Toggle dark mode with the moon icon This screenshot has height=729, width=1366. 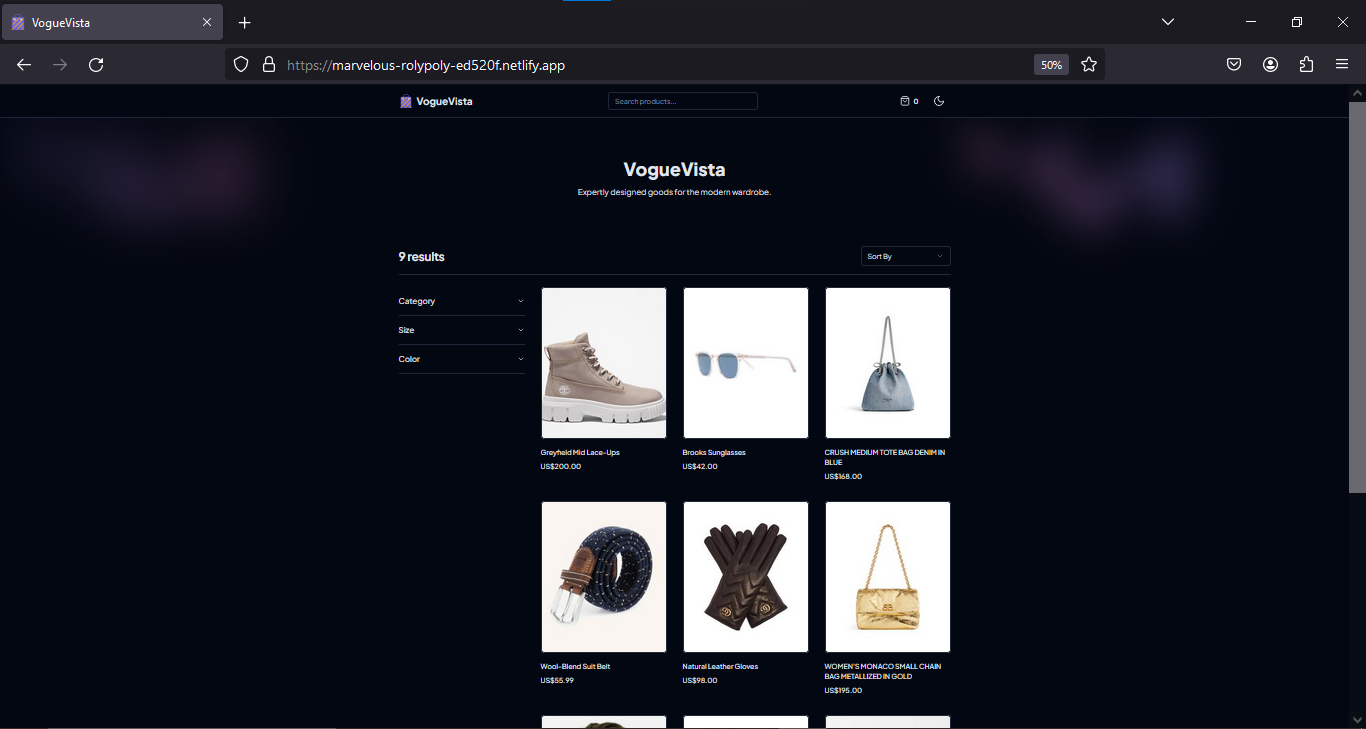tap(939, 101)
